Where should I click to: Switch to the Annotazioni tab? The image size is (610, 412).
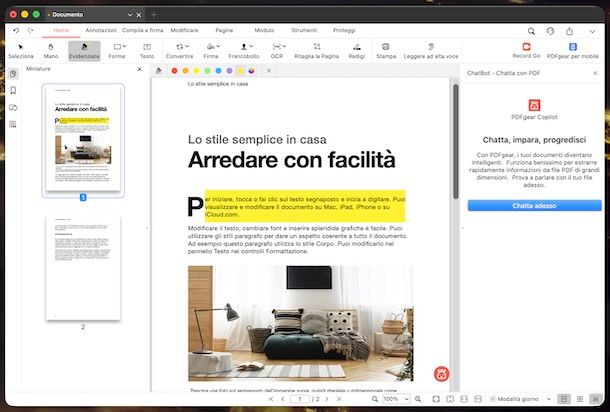101,31
